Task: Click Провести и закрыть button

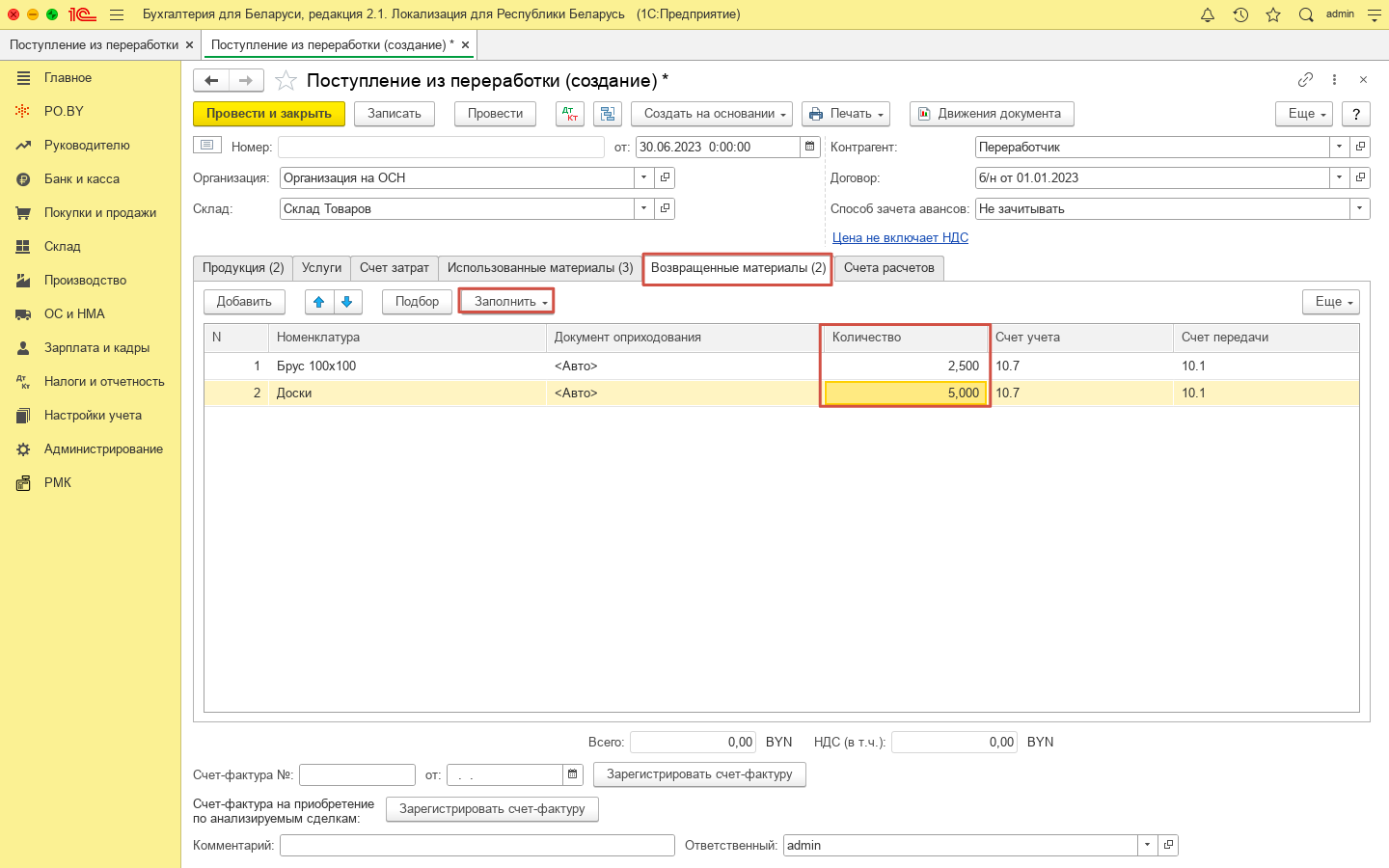Action: pyautogui.click(x=269, y=114)
